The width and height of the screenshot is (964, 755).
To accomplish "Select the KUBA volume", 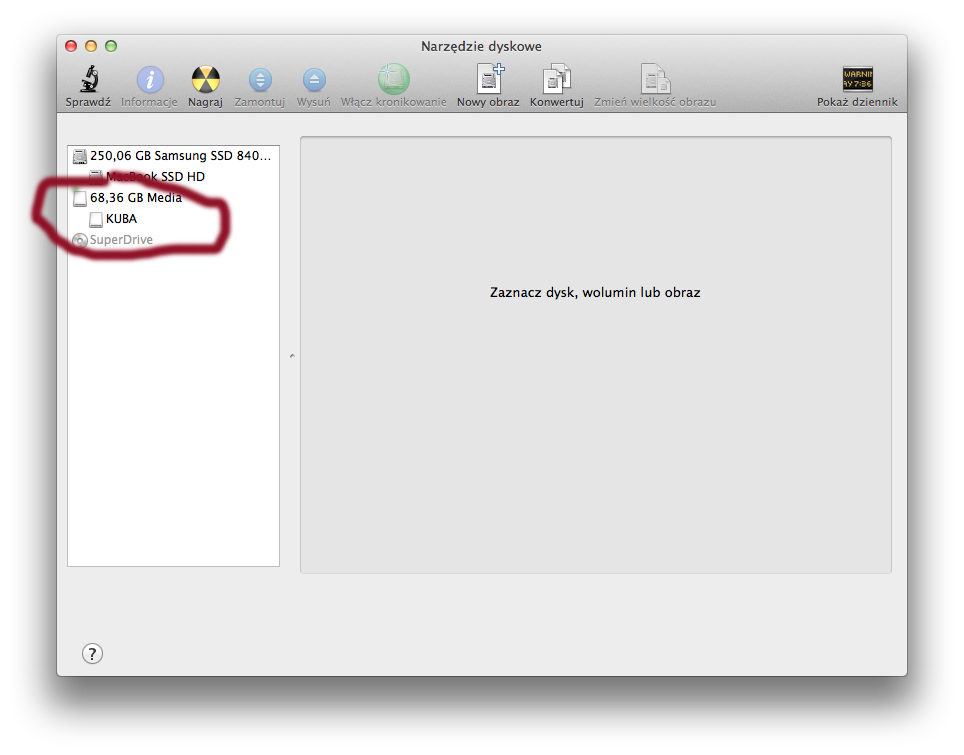I will tap(121, 219).
